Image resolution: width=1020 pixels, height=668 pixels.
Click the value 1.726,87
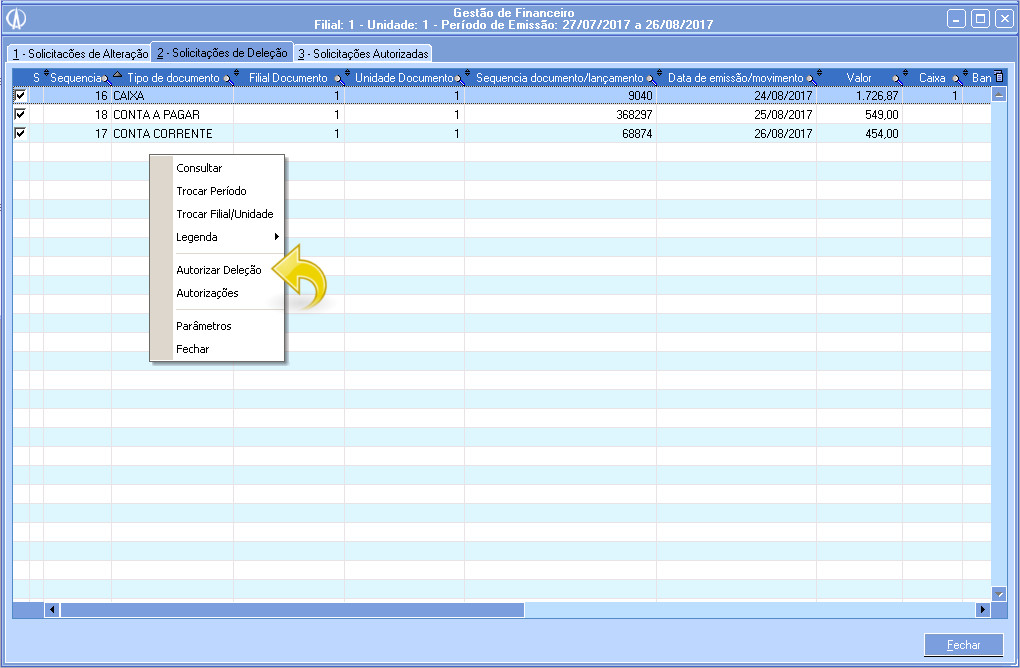tap(878, 96)
